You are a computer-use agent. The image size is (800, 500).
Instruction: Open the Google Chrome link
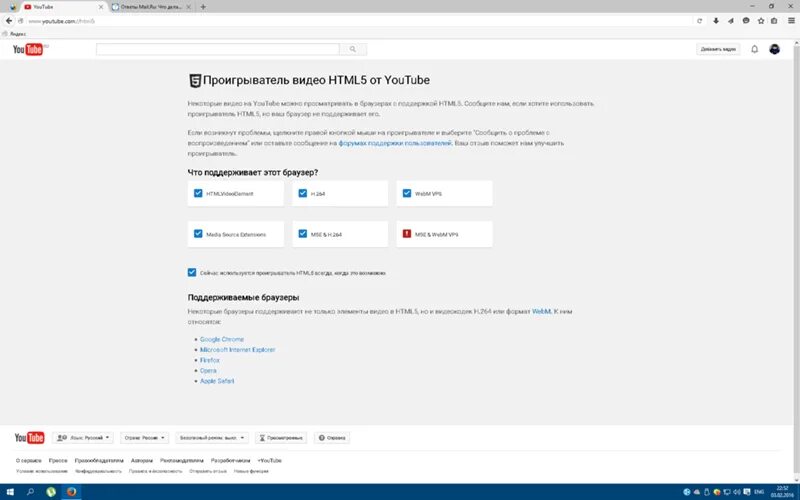click(x=222, y=339)
